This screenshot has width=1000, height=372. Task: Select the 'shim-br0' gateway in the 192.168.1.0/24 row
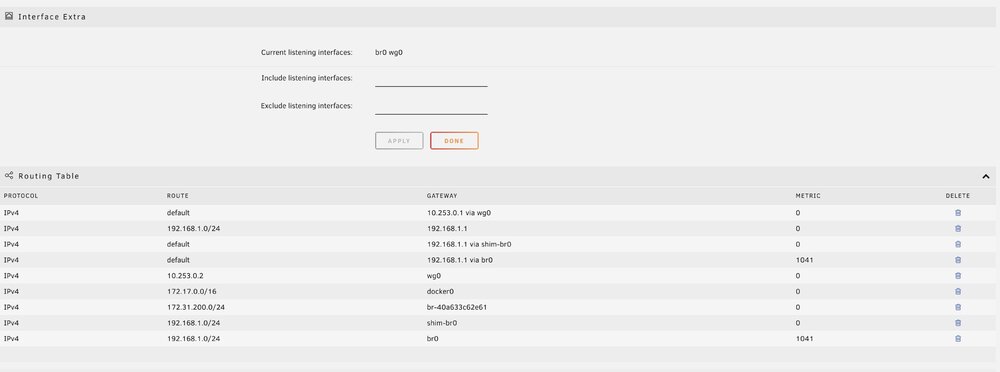[442, 323]
